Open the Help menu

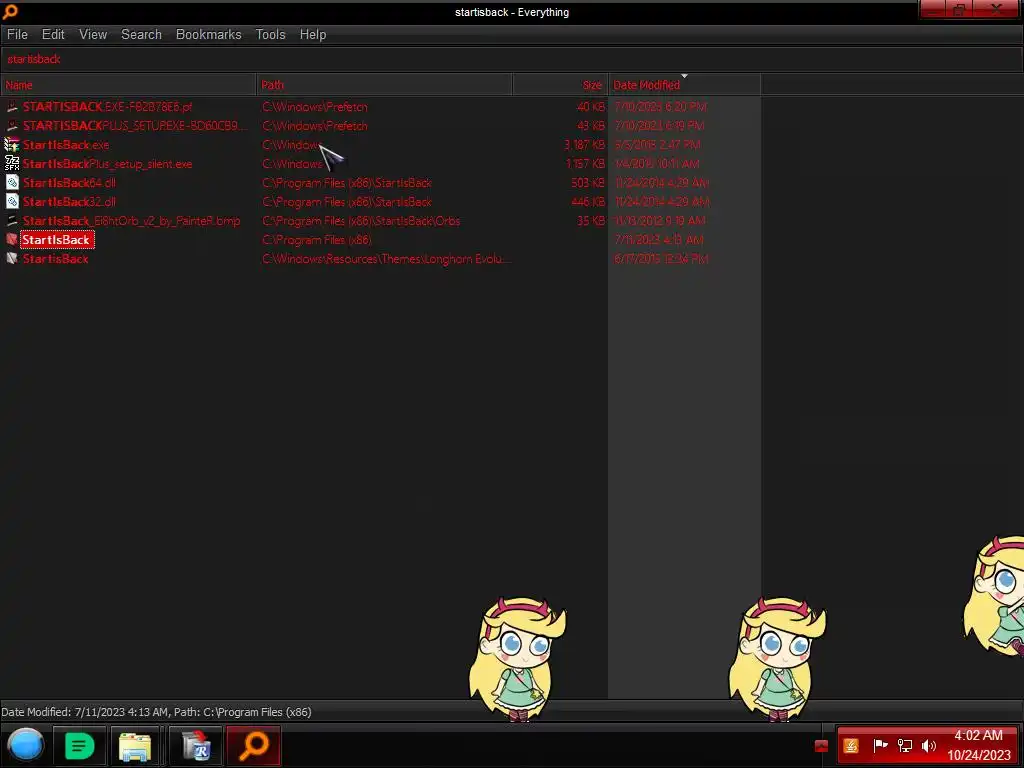pos(313,35)
